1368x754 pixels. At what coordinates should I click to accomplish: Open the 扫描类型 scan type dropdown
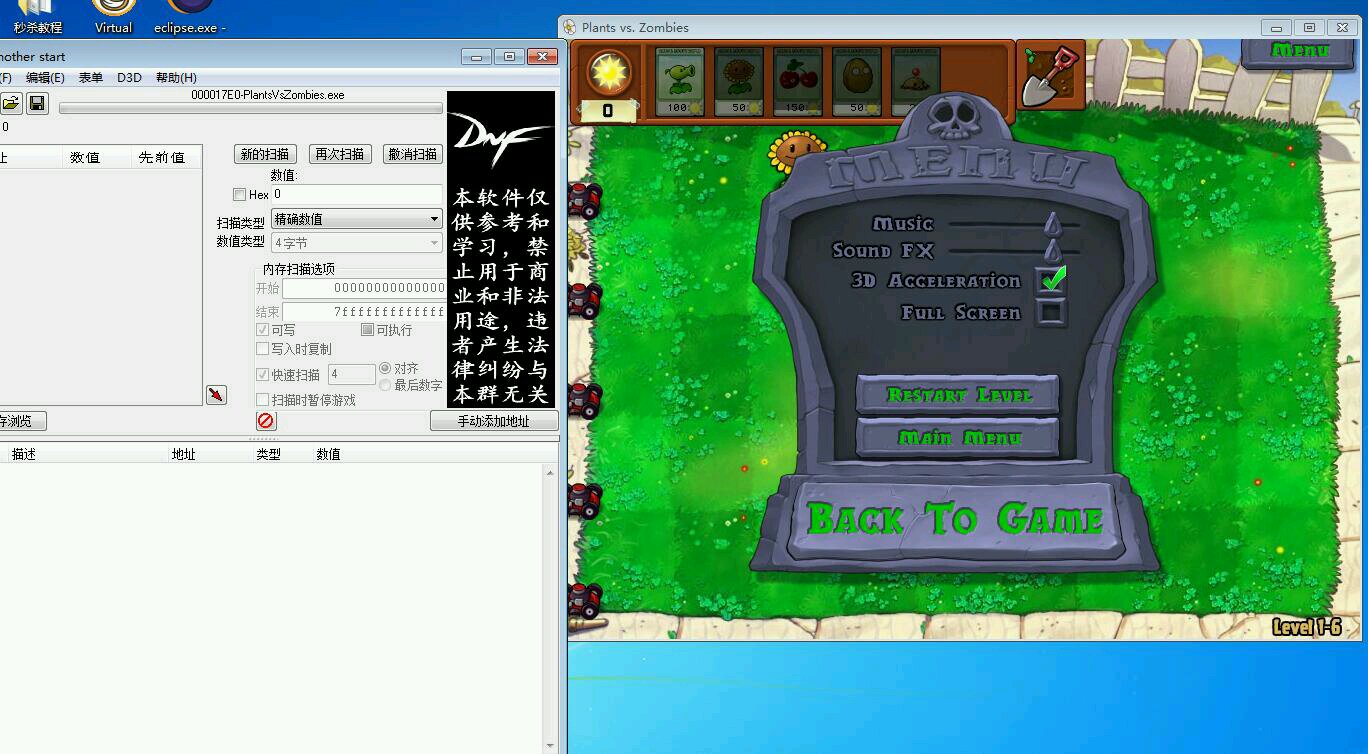357,219
